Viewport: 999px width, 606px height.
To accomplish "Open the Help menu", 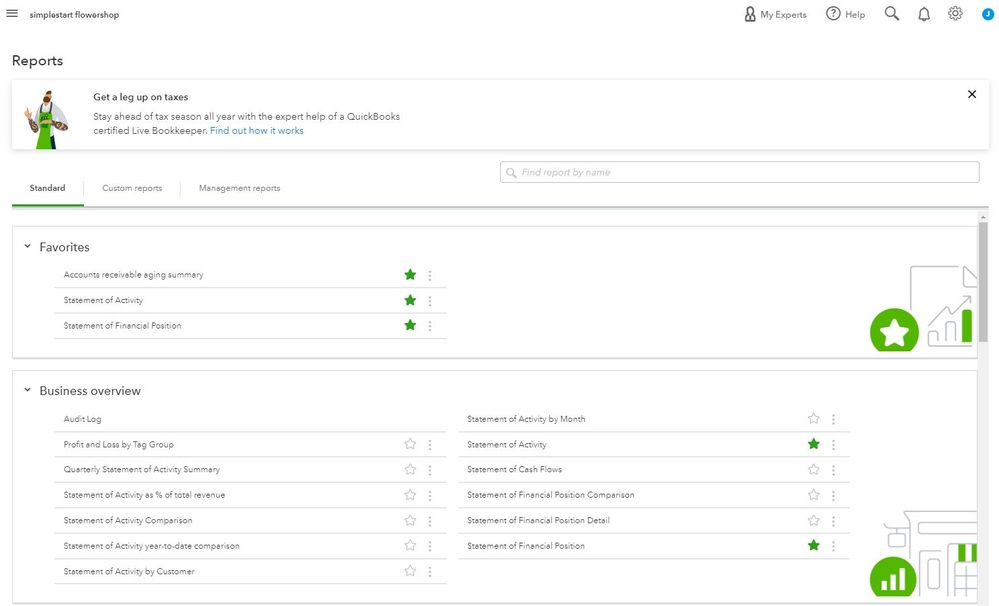I will (x=845, y=14).
